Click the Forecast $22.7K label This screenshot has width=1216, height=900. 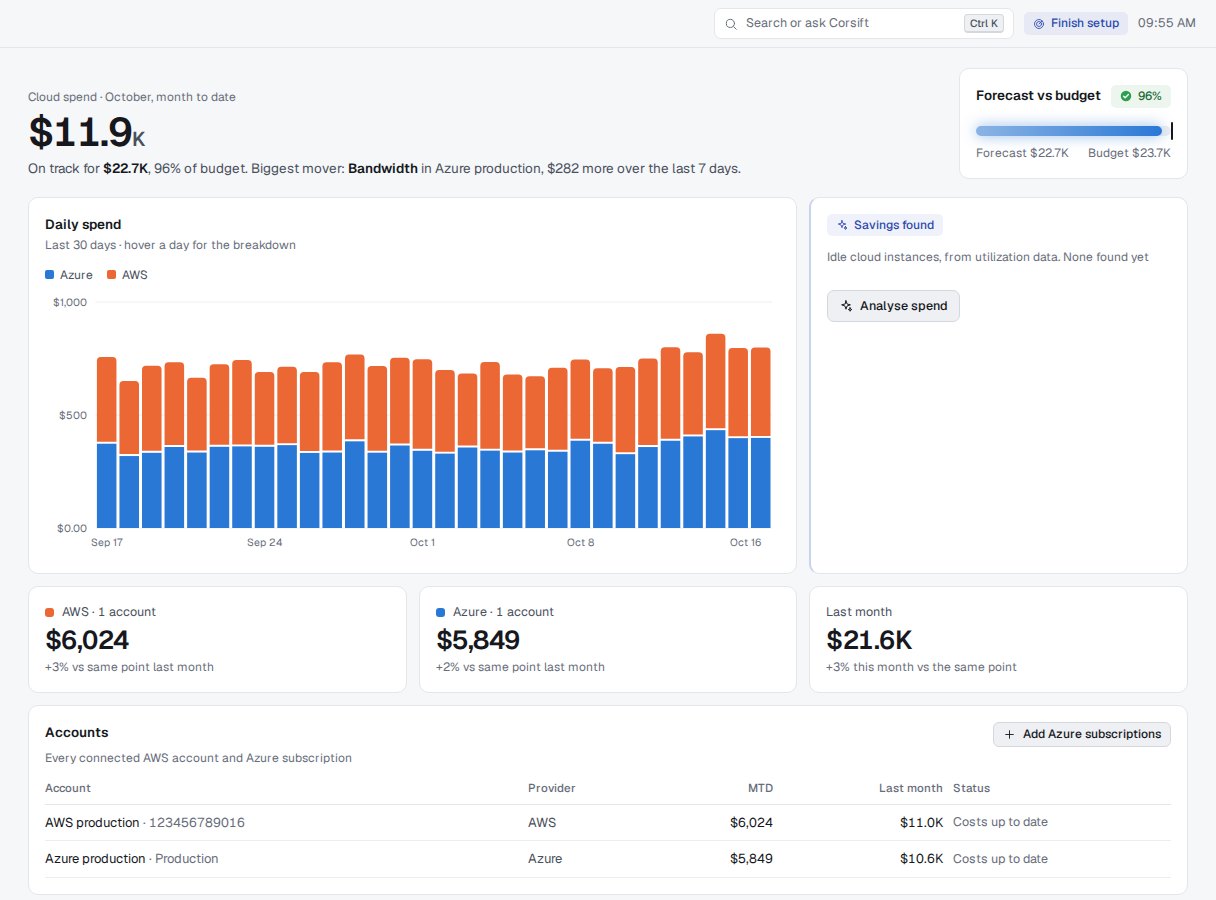click(1022, 153)
